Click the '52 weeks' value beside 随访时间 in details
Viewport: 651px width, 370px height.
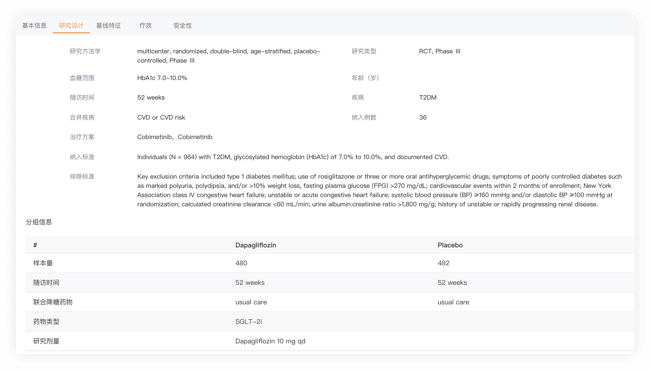151,97
